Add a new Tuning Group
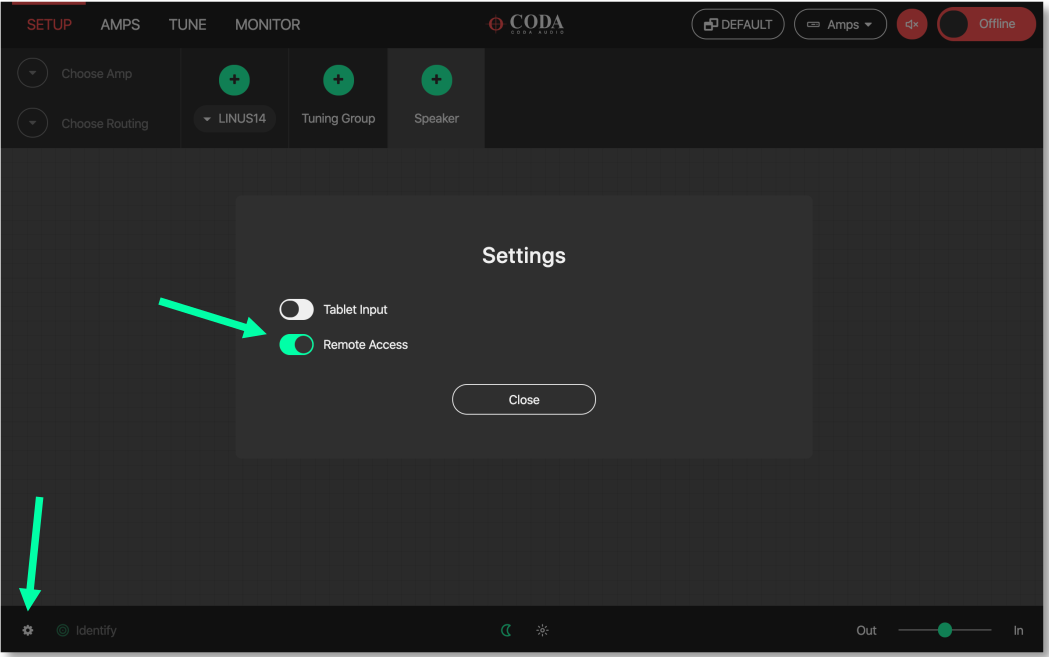Image resolution: width=1049 pixels, height=657 pixels. click(x=338, y=80)
